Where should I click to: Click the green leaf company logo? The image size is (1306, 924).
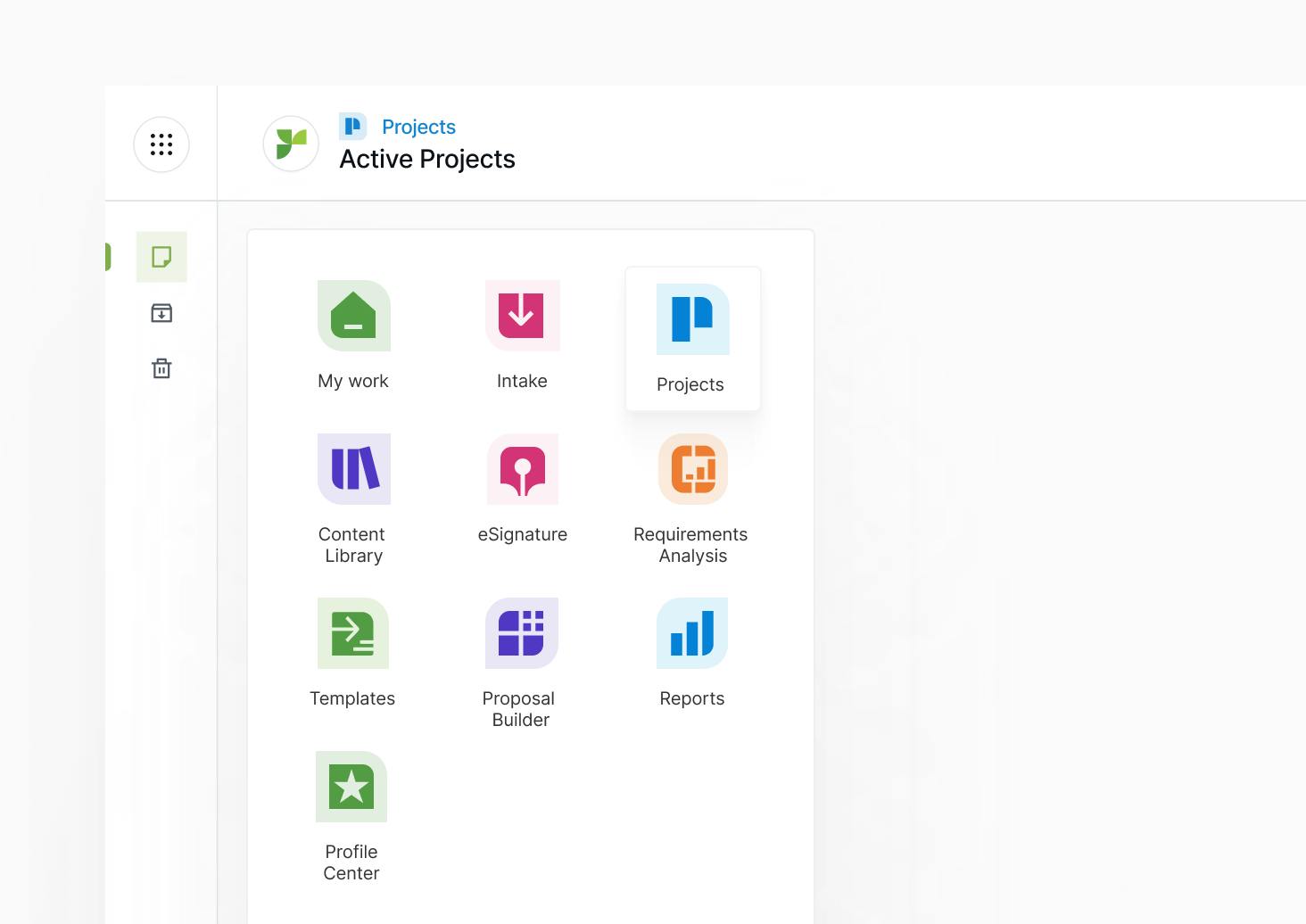(x=291, y=144)
